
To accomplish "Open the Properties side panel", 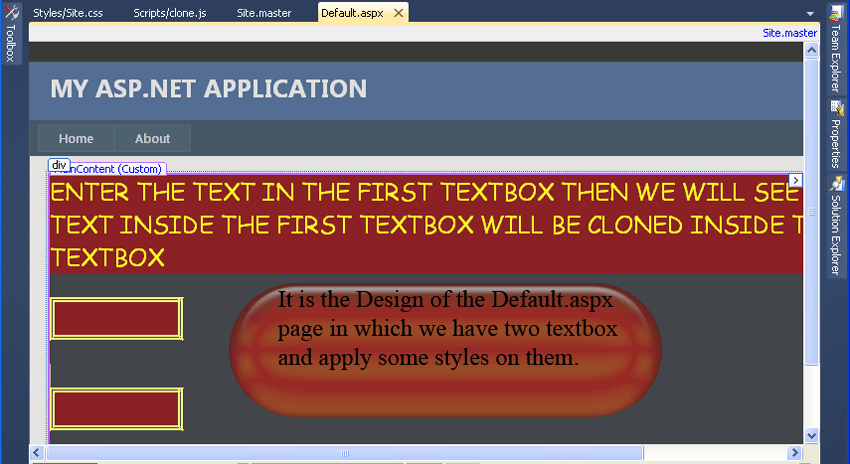I will [836, 134].
